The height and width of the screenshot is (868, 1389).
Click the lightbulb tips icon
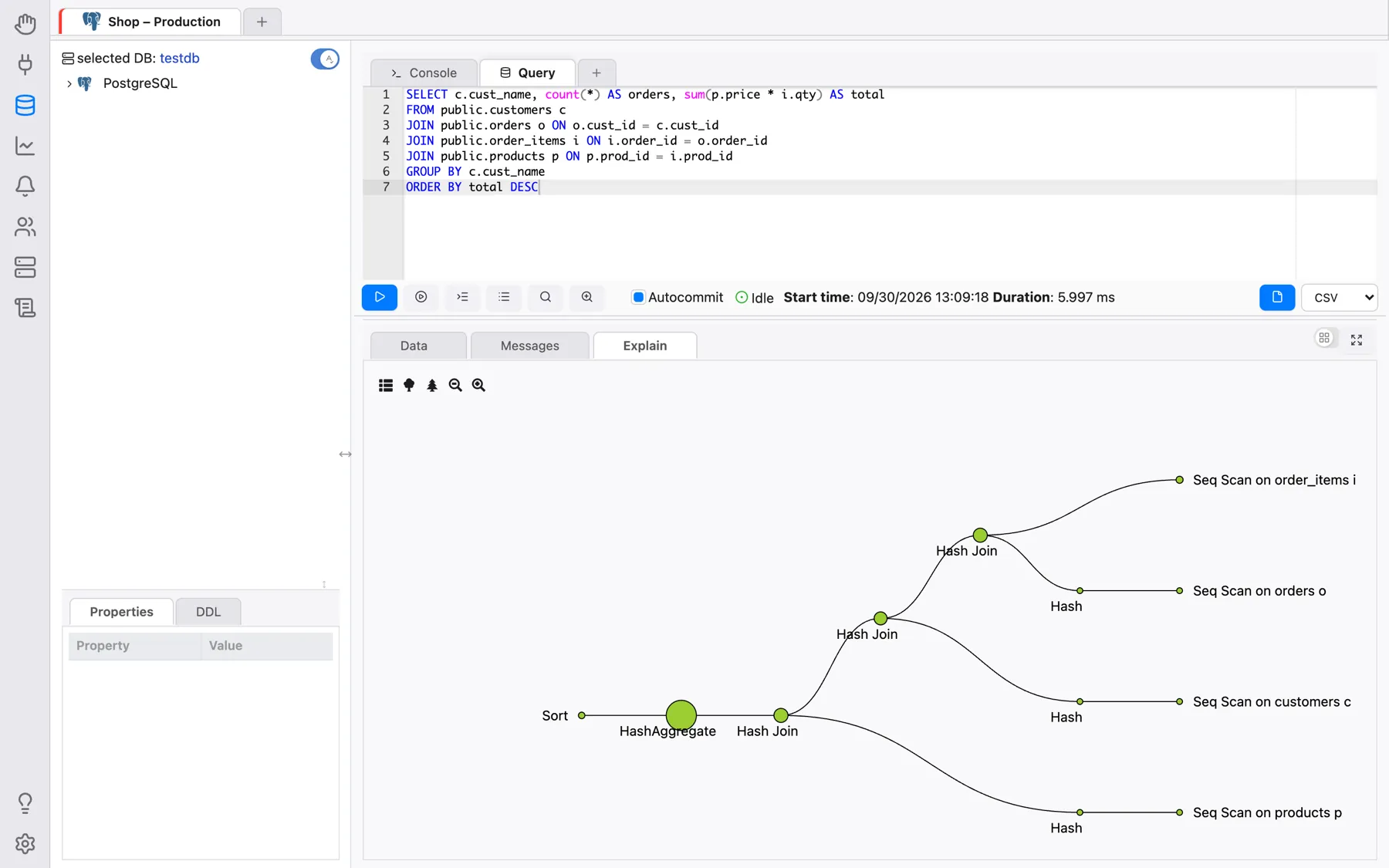[x=25, y=803]
